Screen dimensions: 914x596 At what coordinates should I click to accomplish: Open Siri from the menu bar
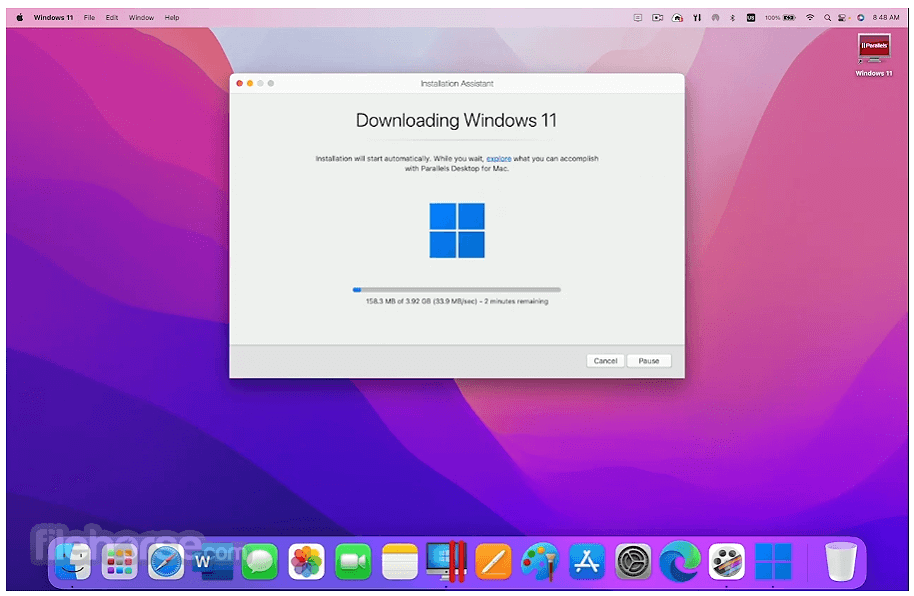pos(860,17)
